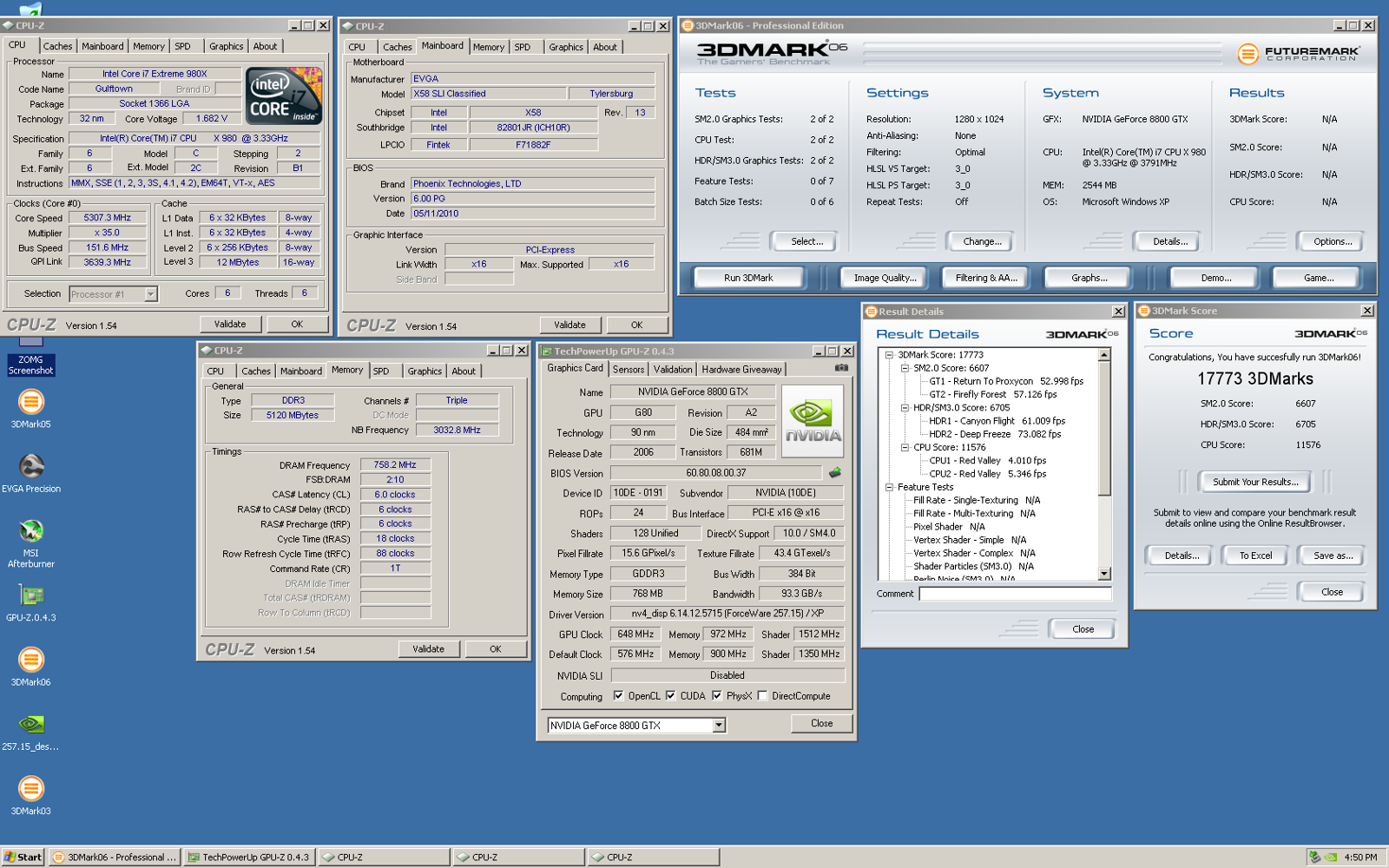Click the Image Quality... button
The image size is (1389, 868).
(x=885, y=278)
